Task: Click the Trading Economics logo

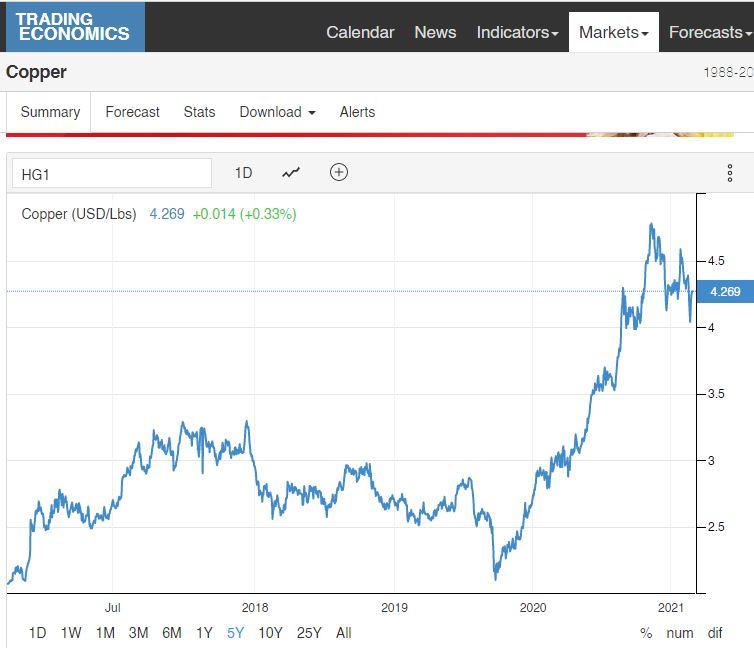Action: (x=73, y=26)
